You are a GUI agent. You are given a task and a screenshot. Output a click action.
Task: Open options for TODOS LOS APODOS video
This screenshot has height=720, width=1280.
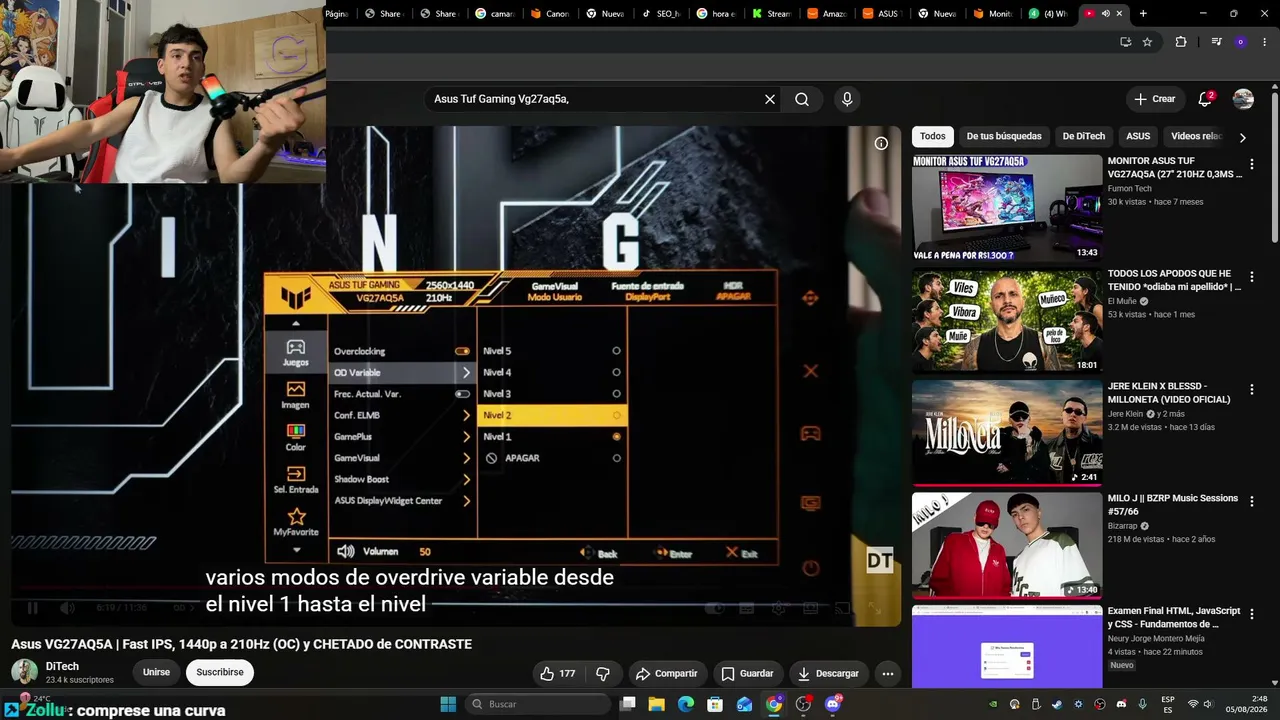point(1251,277)
